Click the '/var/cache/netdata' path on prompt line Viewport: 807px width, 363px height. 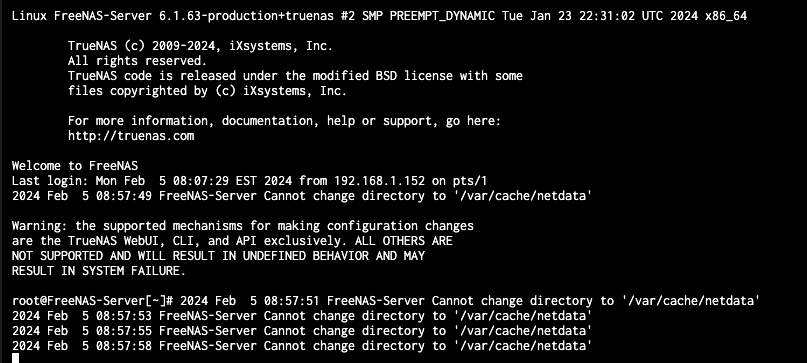coord(691,301)
